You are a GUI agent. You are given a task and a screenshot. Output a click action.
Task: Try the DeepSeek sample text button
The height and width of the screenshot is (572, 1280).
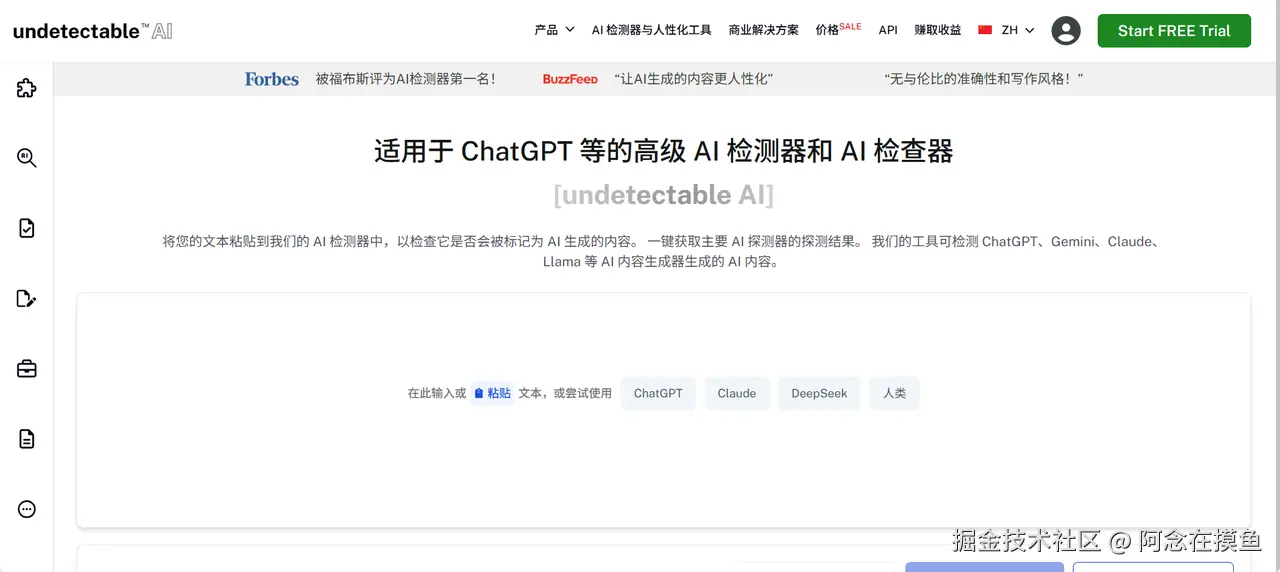[819, 393]
